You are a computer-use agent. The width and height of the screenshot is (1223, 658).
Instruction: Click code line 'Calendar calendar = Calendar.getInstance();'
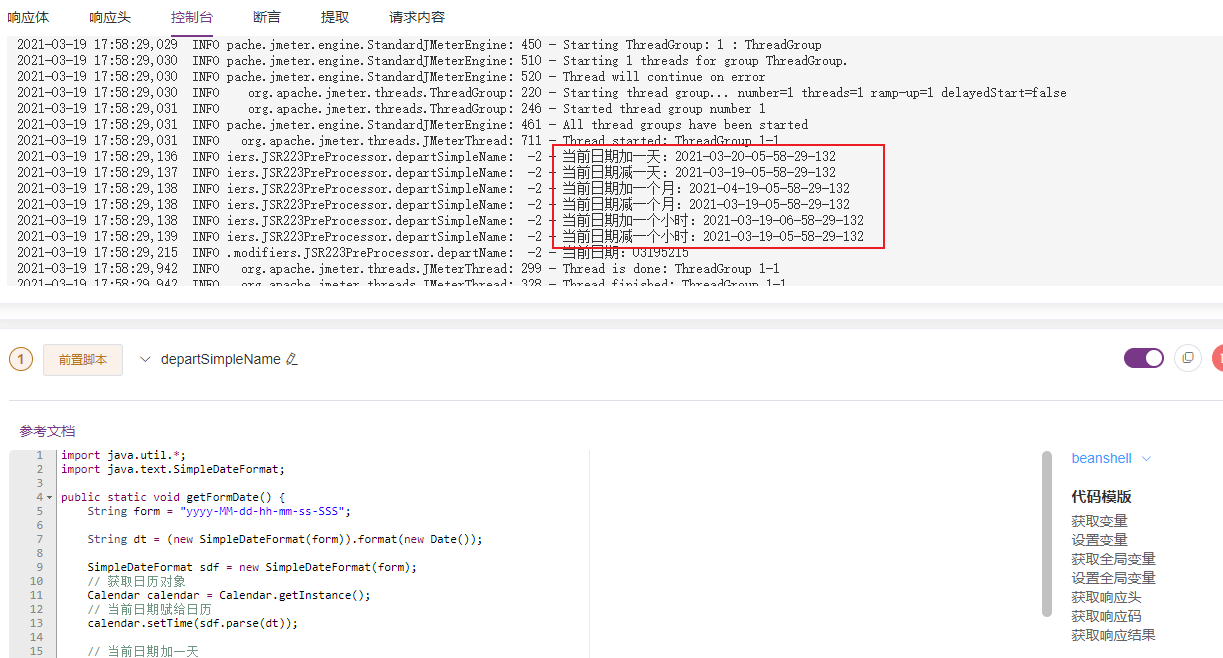pos(229,595)
